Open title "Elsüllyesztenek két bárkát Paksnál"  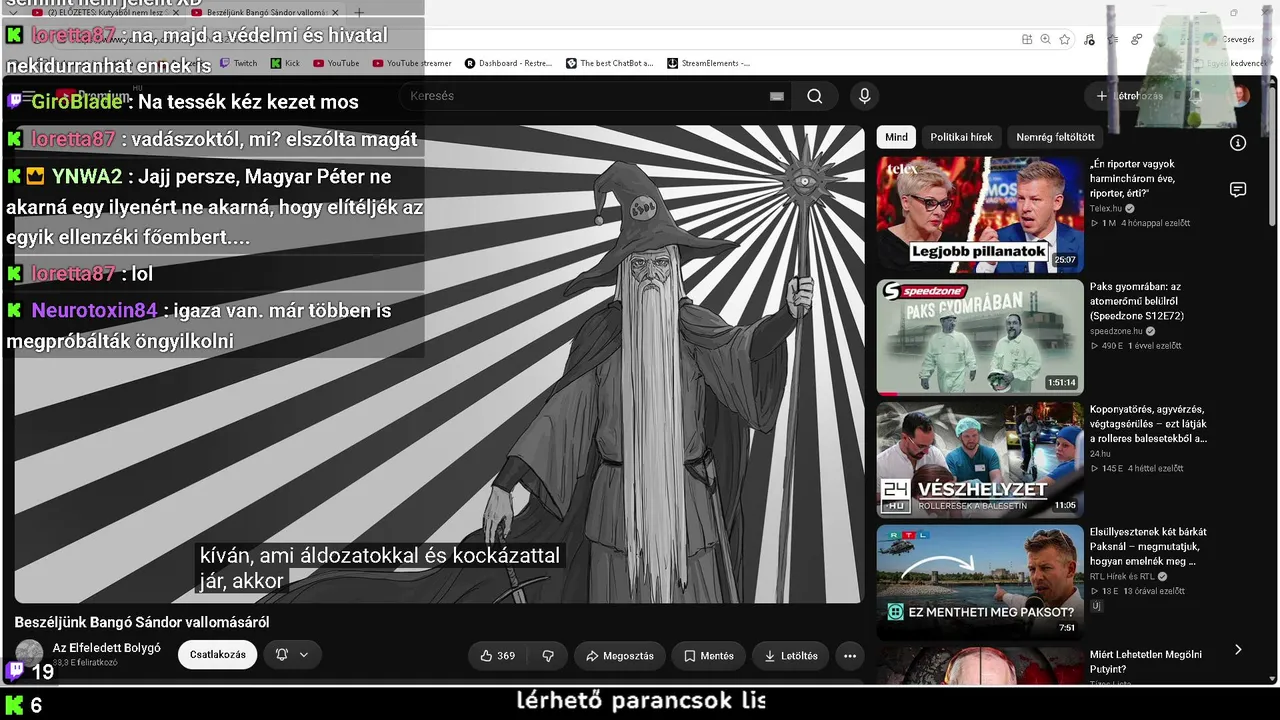click(x=1148, y=547)
